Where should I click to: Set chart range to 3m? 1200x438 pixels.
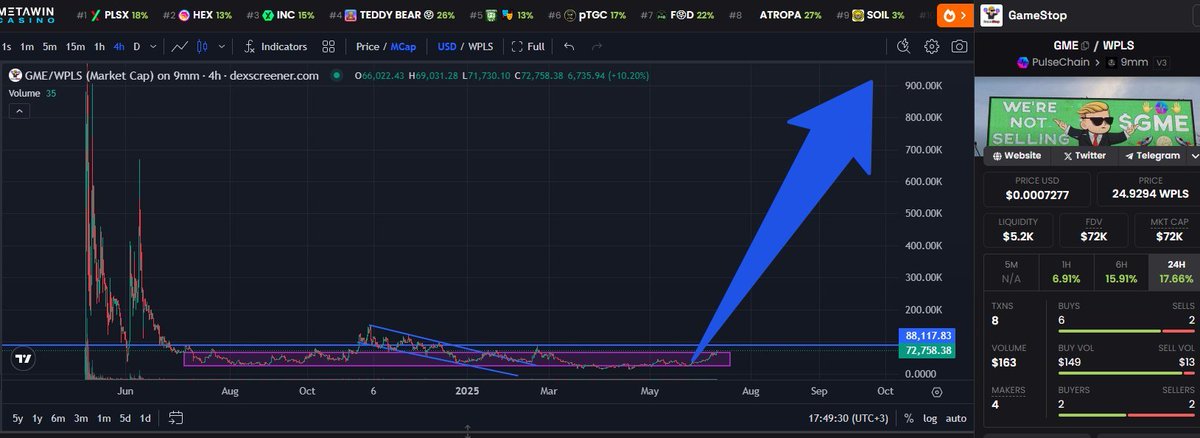[x=81, y=418]
